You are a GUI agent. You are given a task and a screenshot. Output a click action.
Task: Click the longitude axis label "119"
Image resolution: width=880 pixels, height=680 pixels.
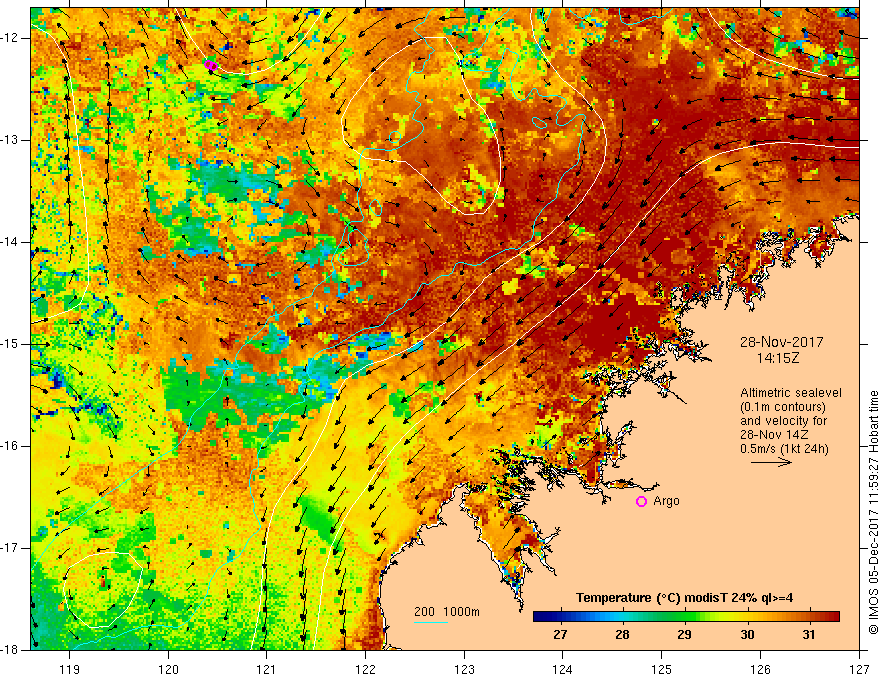(x=70, y=669)
